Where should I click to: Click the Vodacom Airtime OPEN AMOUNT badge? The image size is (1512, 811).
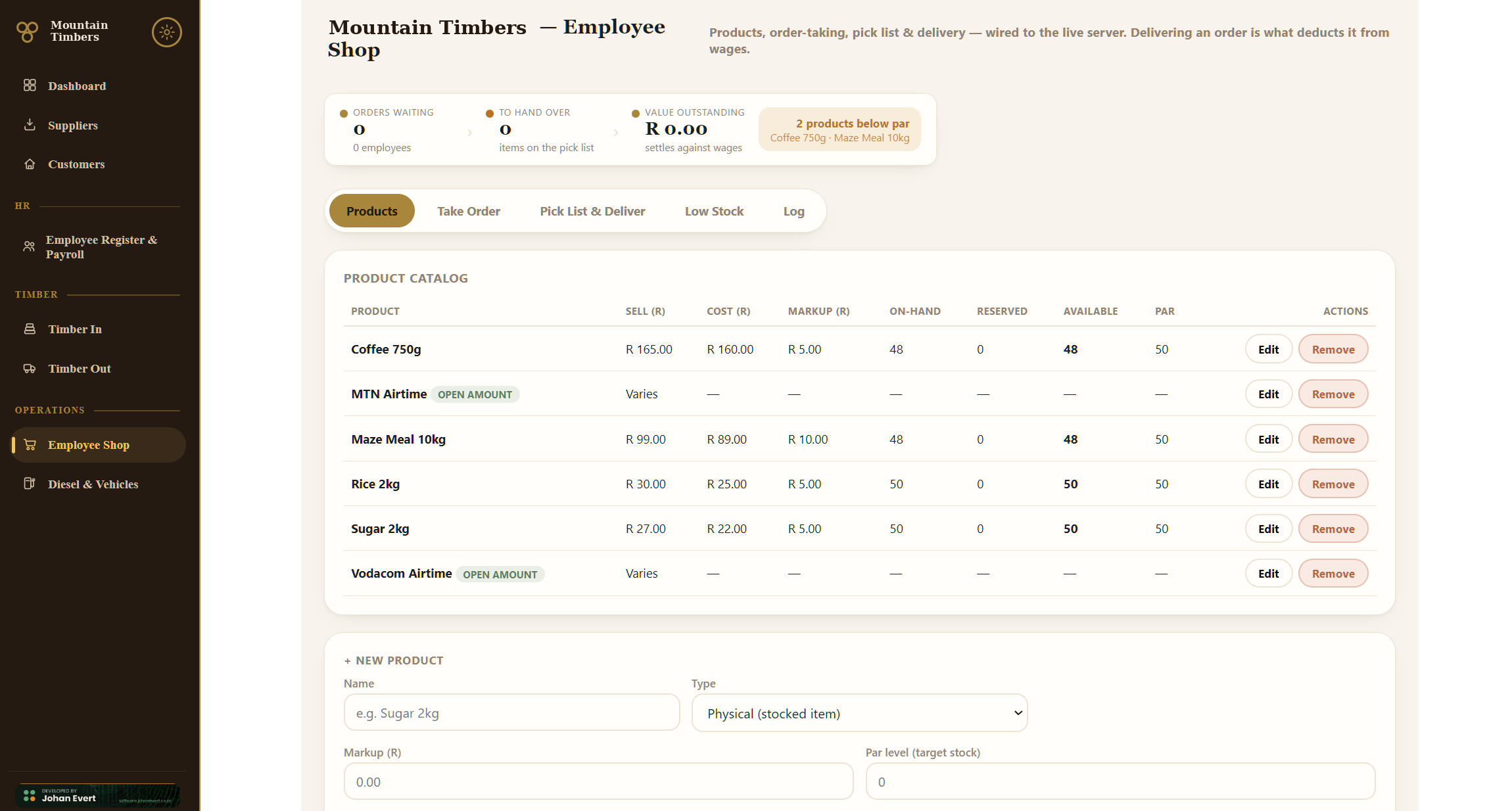pos(500,574)
